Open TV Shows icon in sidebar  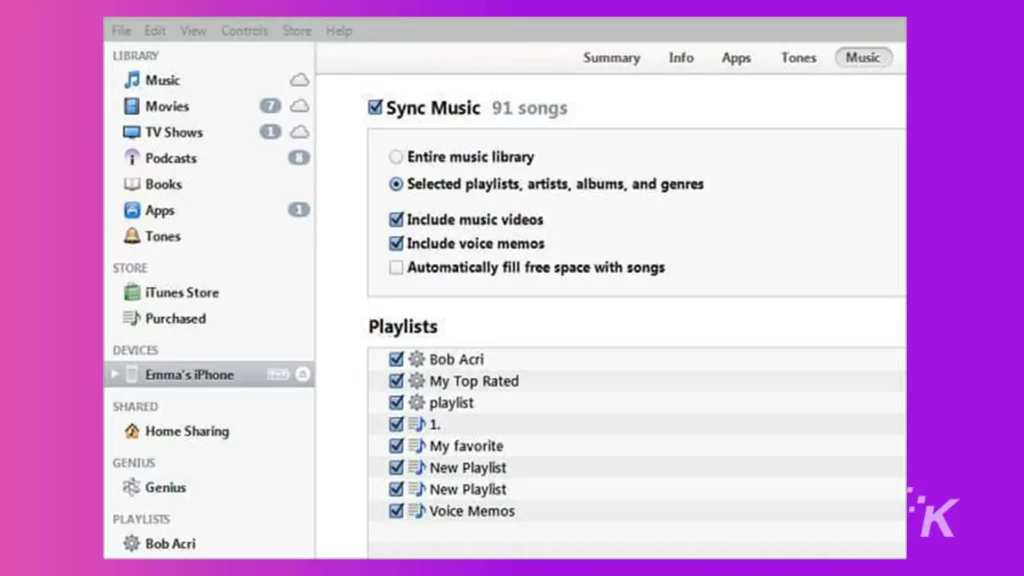coord(132,132)
